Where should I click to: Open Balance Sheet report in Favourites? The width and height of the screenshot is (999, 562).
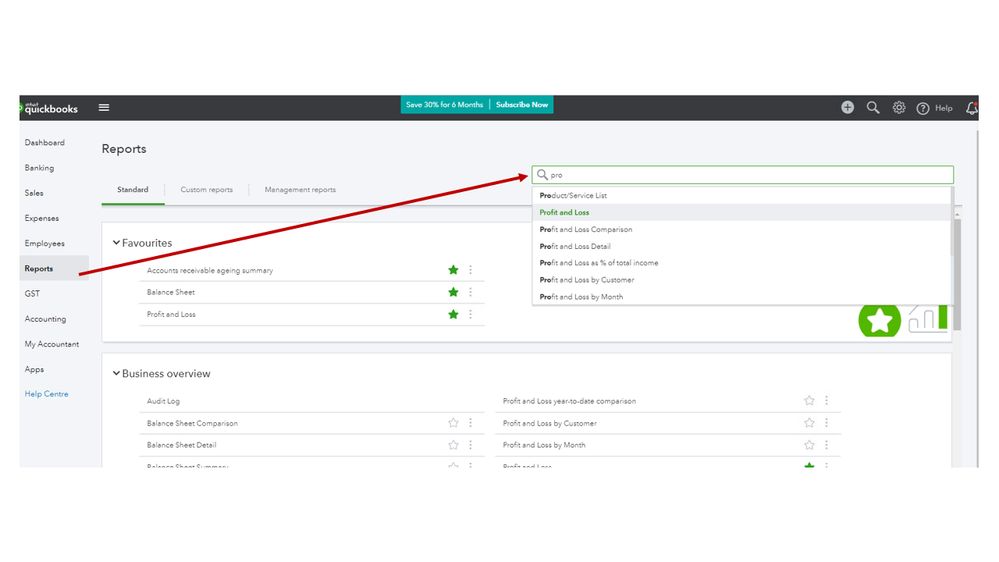[171, 292]
